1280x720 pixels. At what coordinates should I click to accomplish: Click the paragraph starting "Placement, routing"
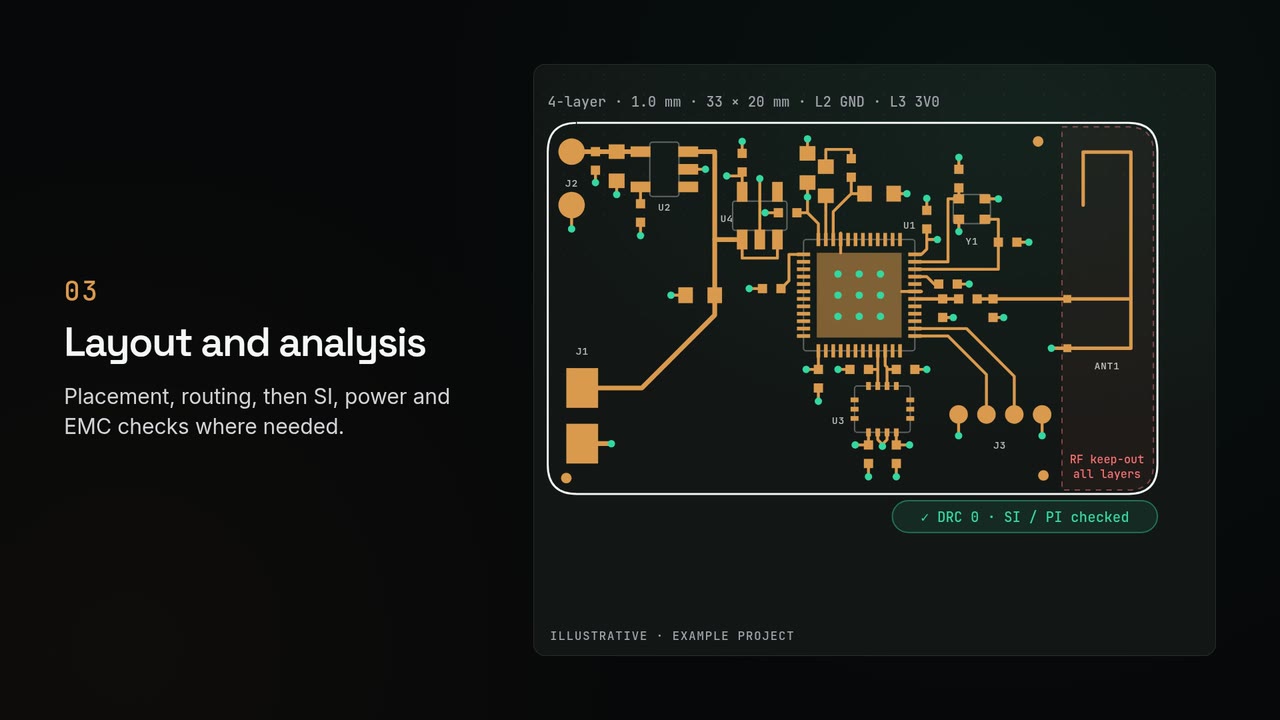click(257, 411)
